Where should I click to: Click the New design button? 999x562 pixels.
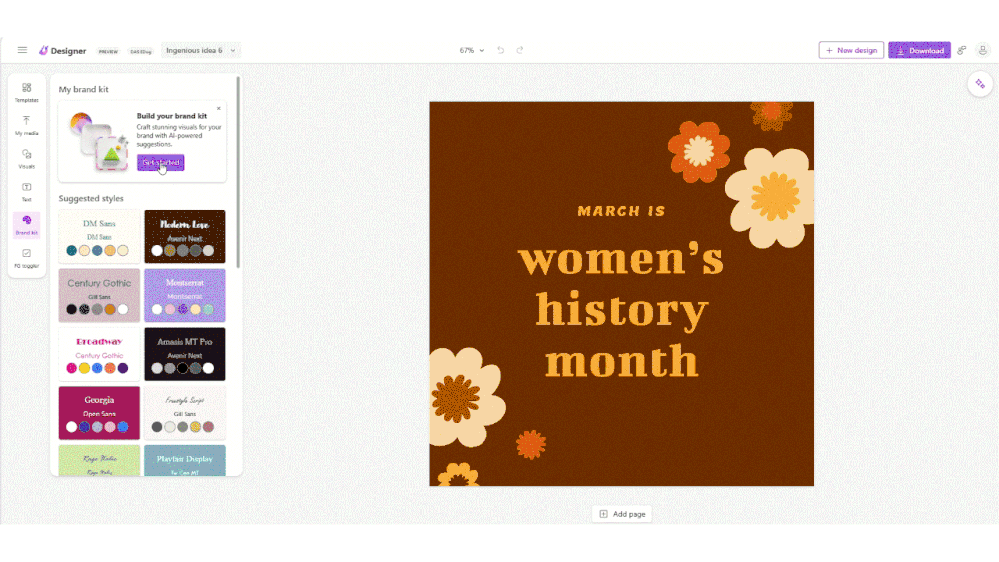(x=851, y=50)
